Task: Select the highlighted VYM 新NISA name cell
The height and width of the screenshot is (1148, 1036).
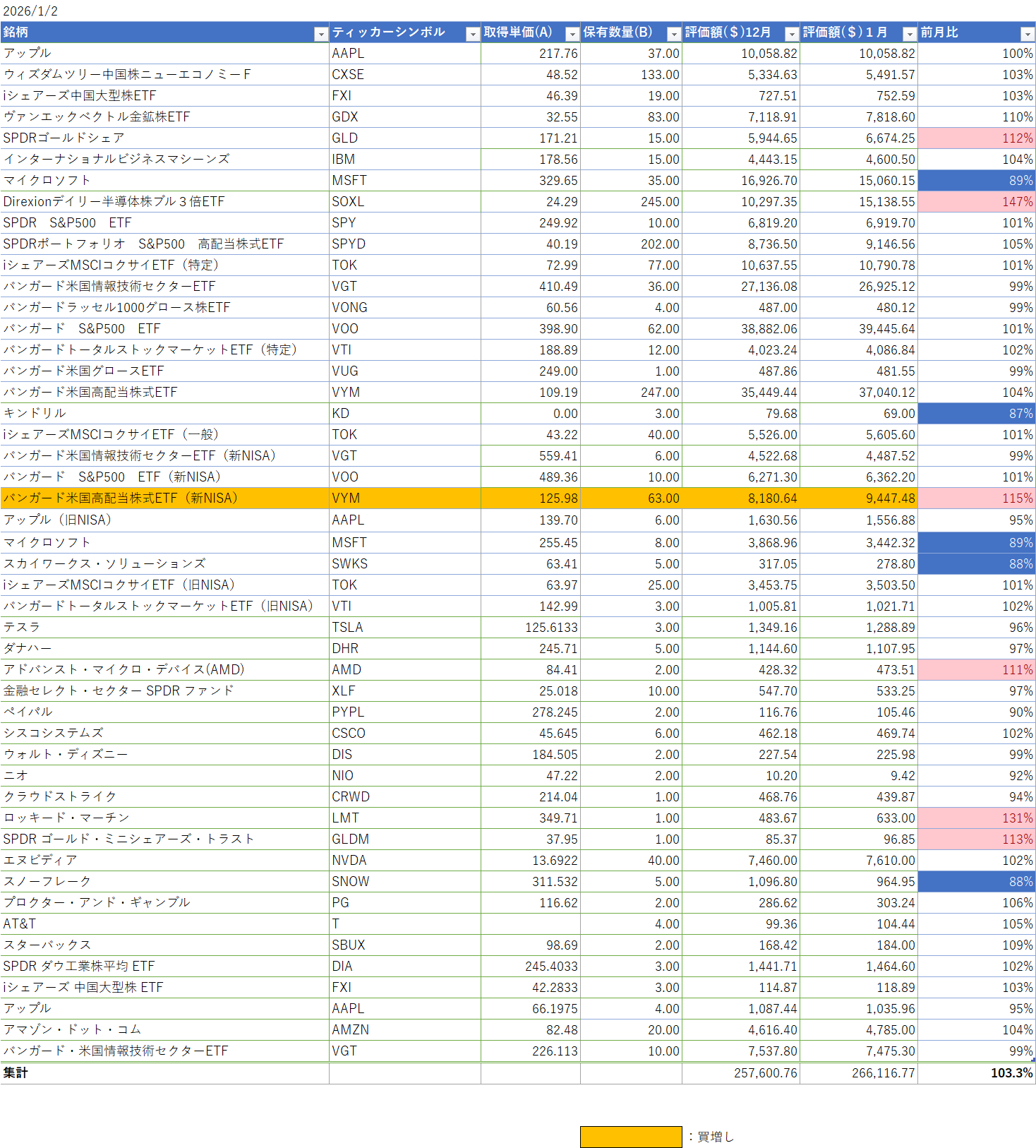Action: coord(164,498)
